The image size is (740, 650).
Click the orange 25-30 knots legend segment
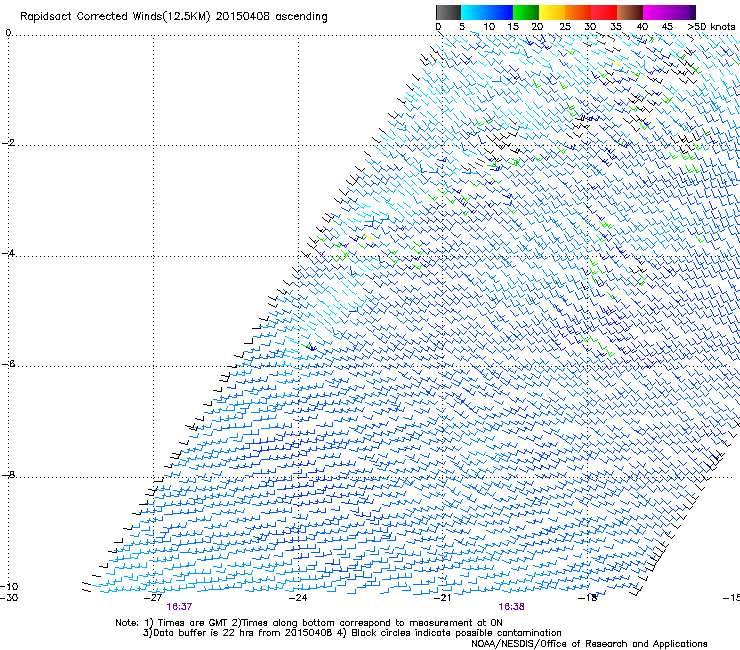click(578, 12)
